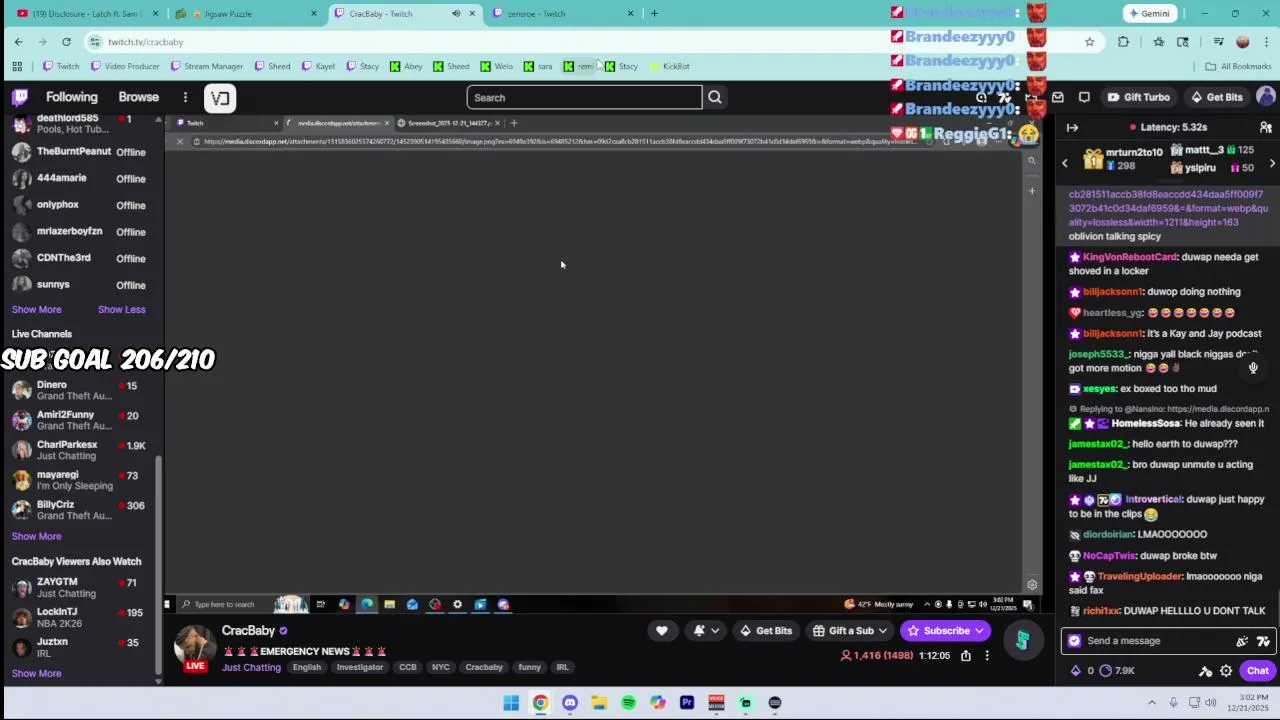1280x720 pixels.
Task: Open KickBot bookmark
Action: tap(669, 66)
